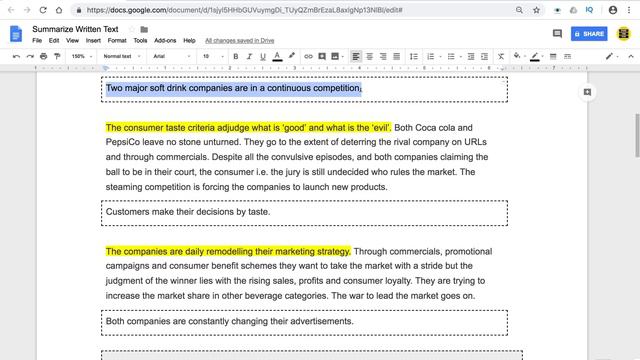This screenshot has width=640, height=360.
Task: Go to the browser home page
Action: click(59, 10)
